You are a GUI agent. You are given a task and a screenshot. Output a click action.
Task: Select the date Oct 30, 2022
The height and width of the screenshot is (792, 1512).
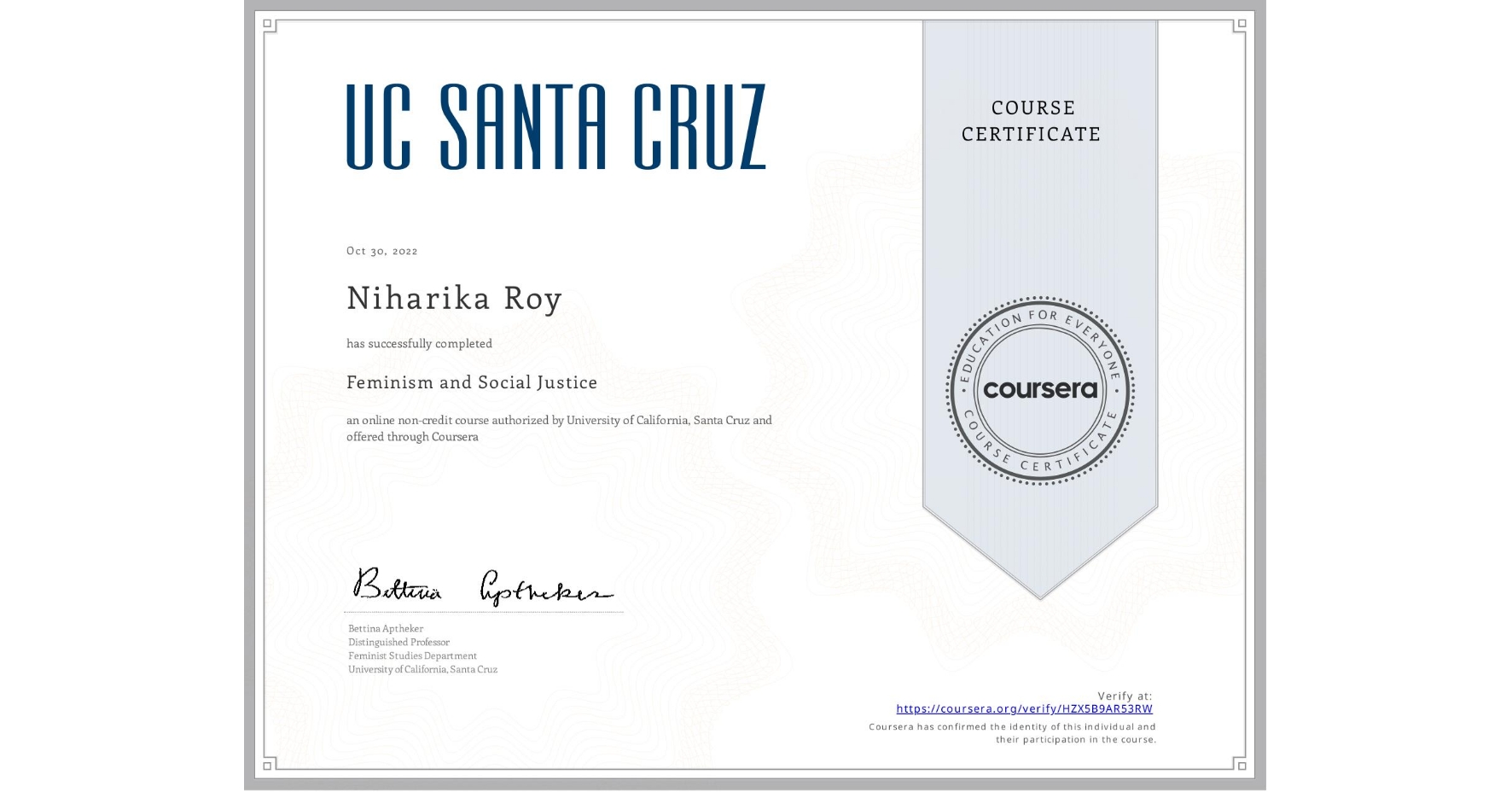point(382,251)
